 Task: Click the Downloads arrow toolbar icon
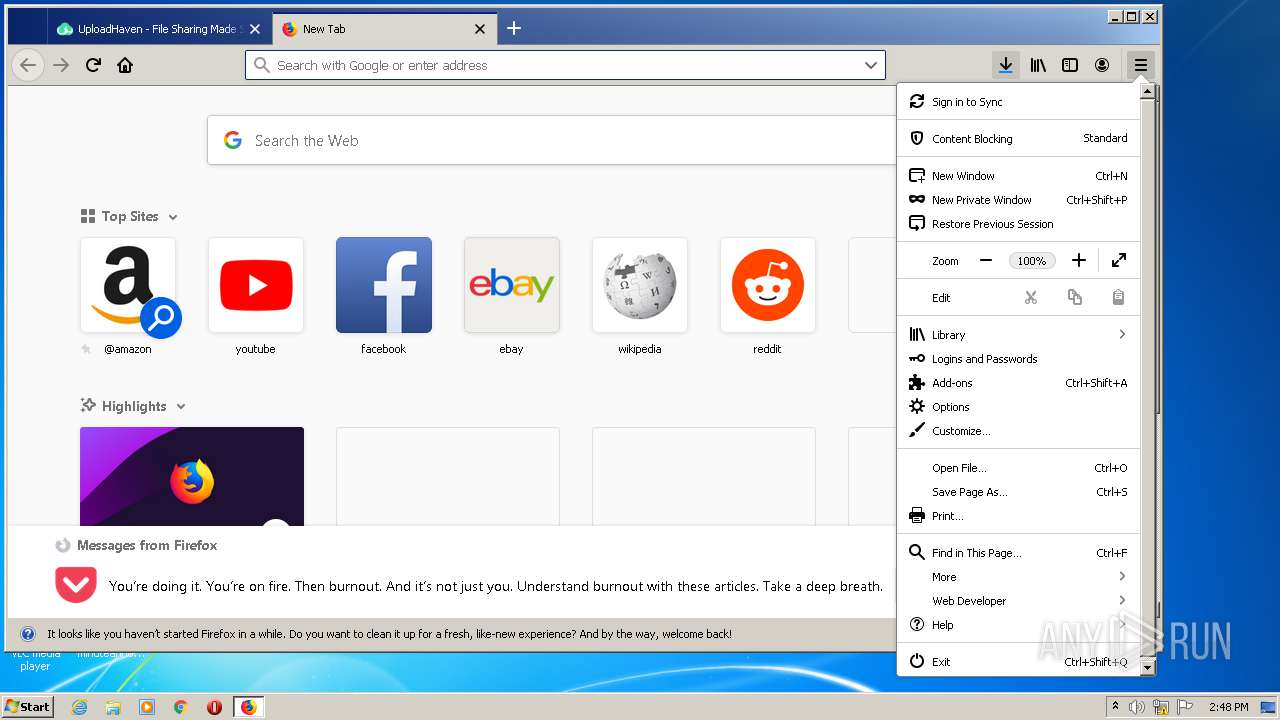click(x=1006, y=65)
